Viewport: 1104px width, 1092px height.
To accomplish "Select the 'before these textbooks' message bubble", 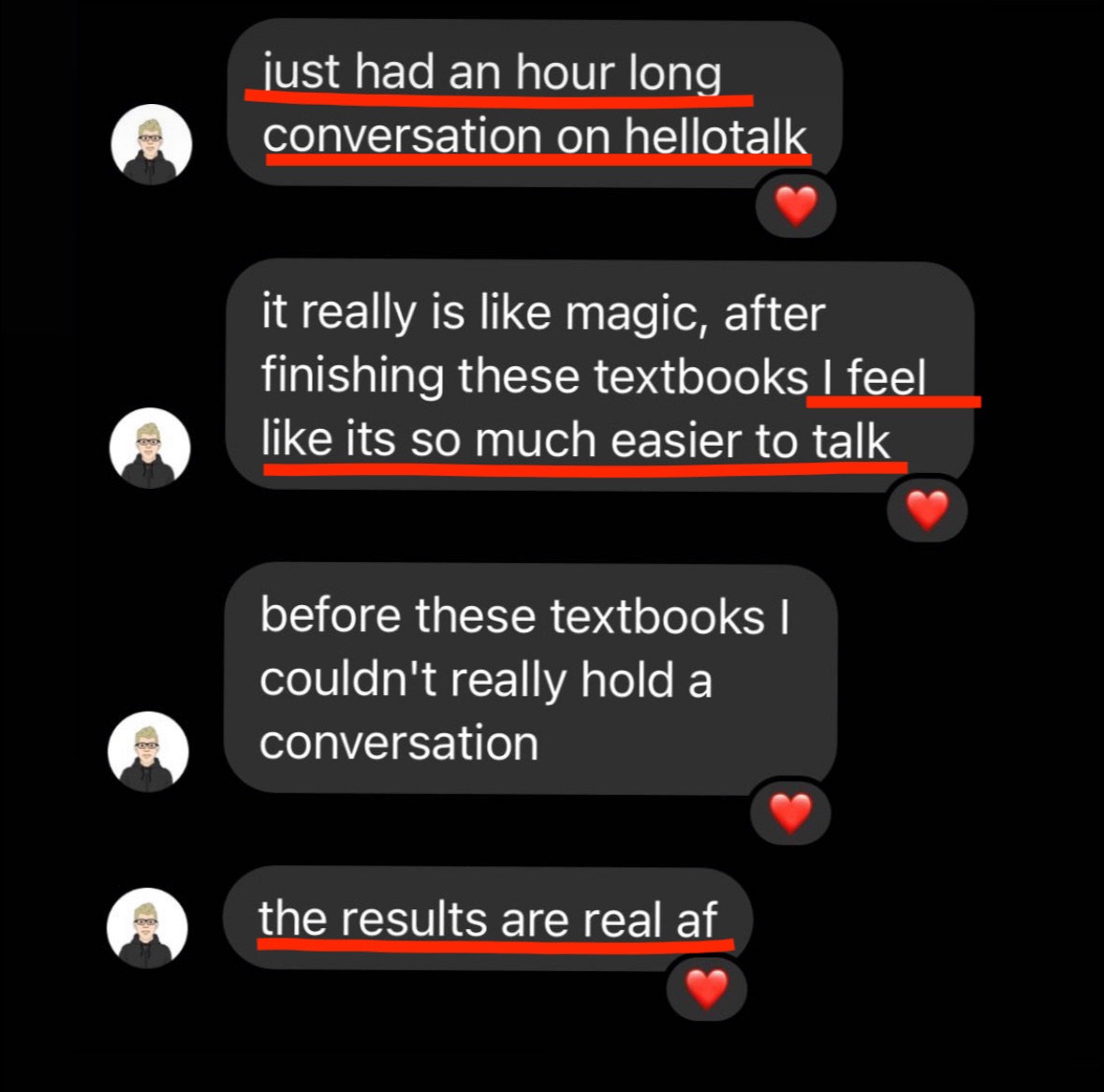I will click(x=531, y=679).
